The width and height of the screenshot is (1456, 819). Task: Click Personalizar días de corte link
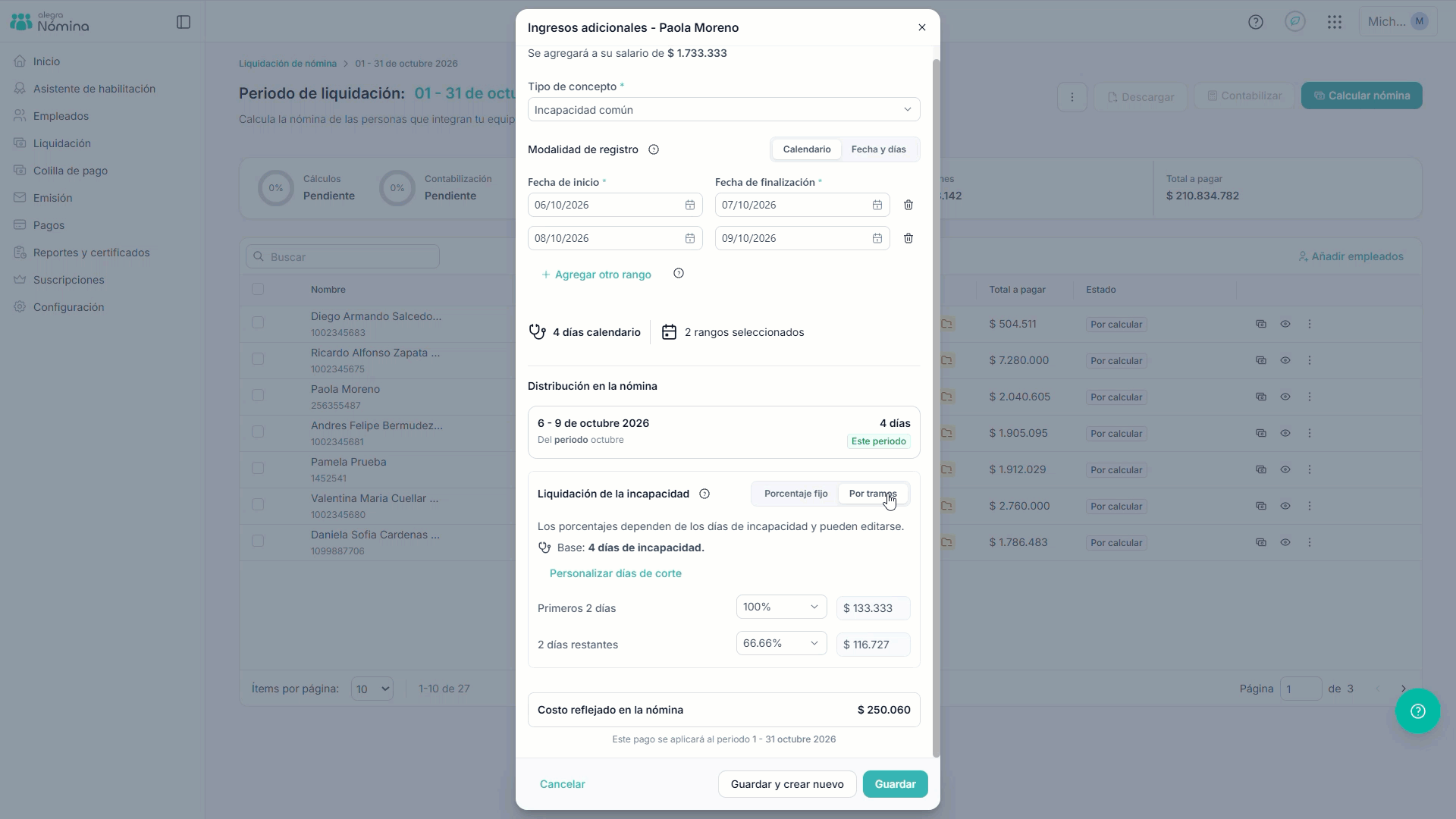615,573
